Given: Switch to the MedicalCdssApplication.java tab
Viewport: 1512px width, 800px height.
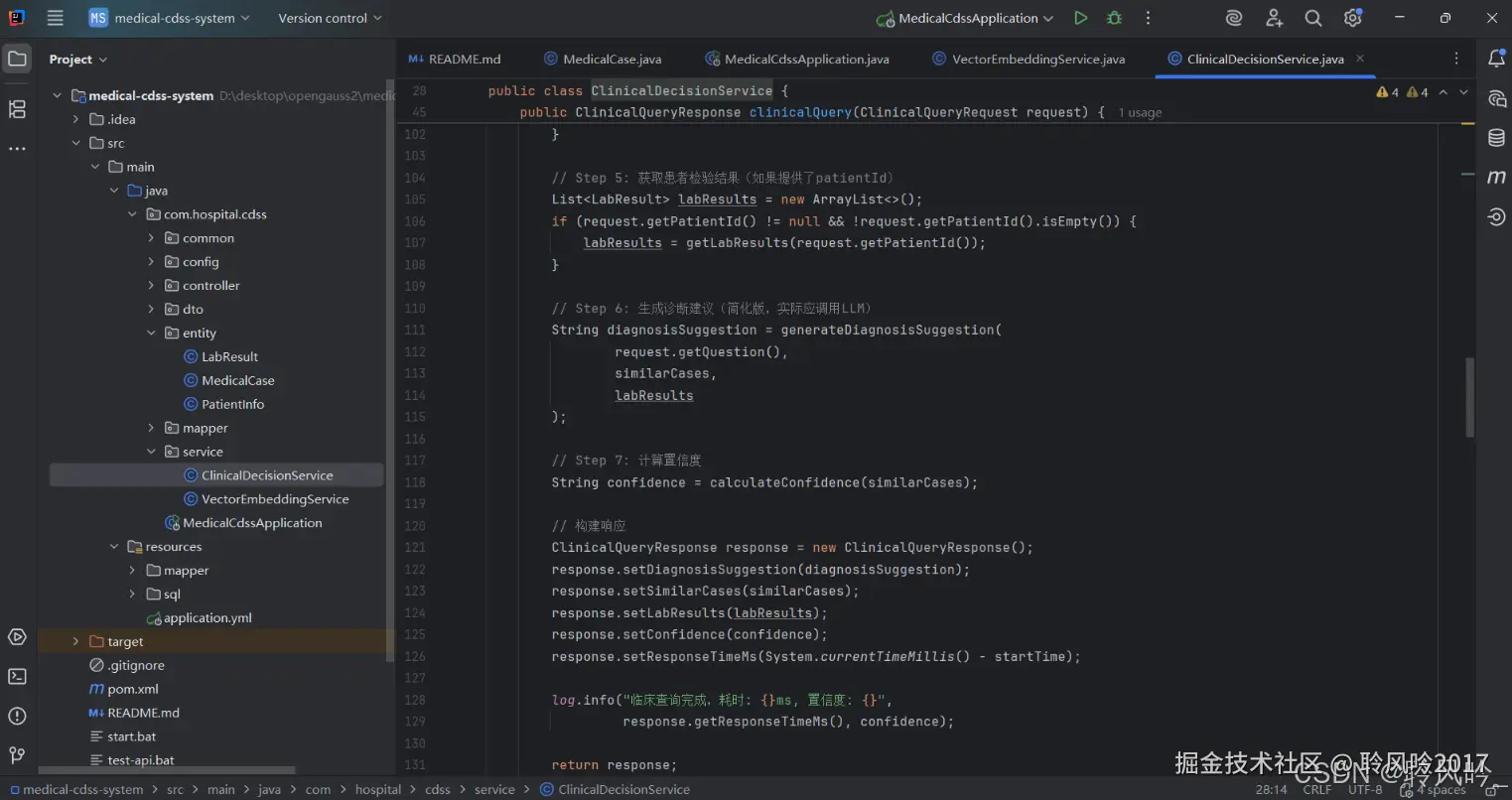Looking at the screenshot, I should [x=797, y=60].
